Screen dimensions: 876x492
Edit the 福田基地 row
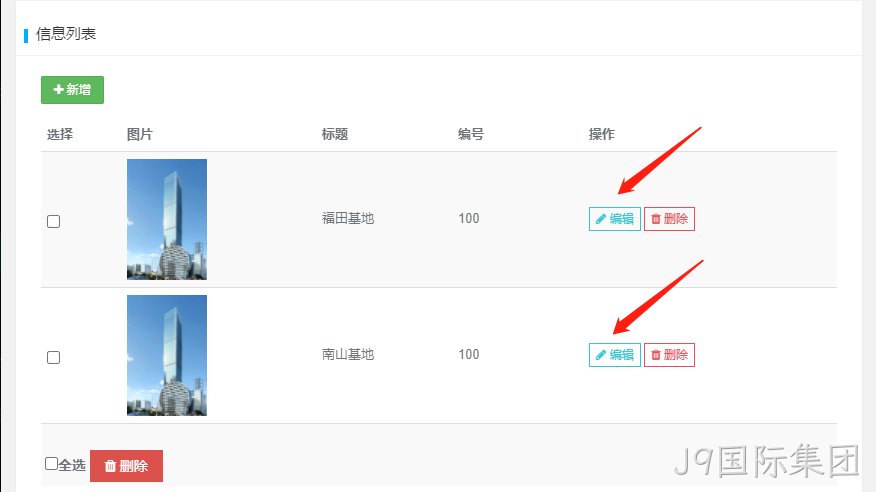[x=615, y=219]
